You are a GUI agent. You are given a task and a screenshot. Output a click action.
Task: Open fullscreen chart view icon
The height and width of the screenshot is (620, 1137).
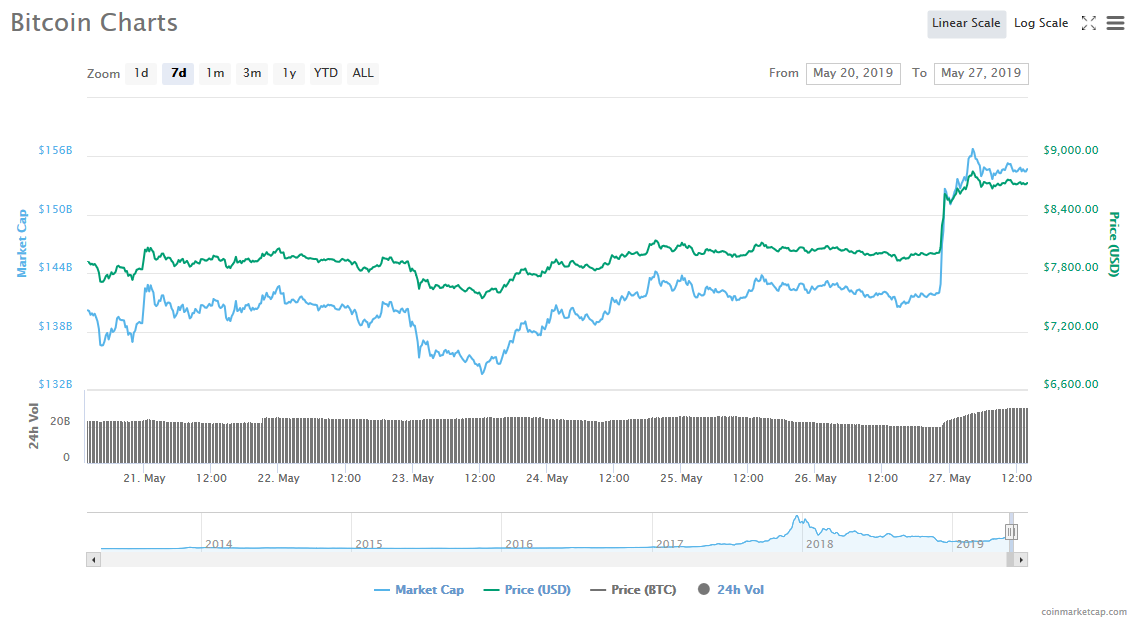click(1088, 23)
